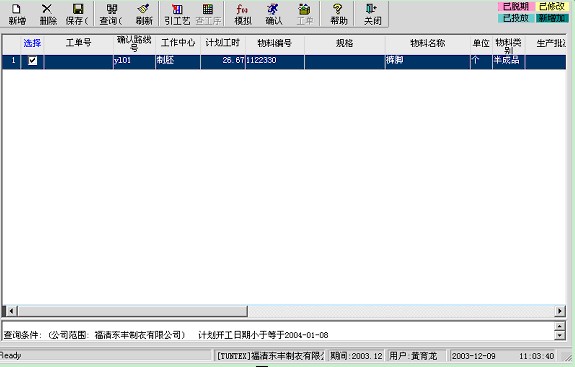Click the 单位 column header
575x367 pixels.
[481, 43]
